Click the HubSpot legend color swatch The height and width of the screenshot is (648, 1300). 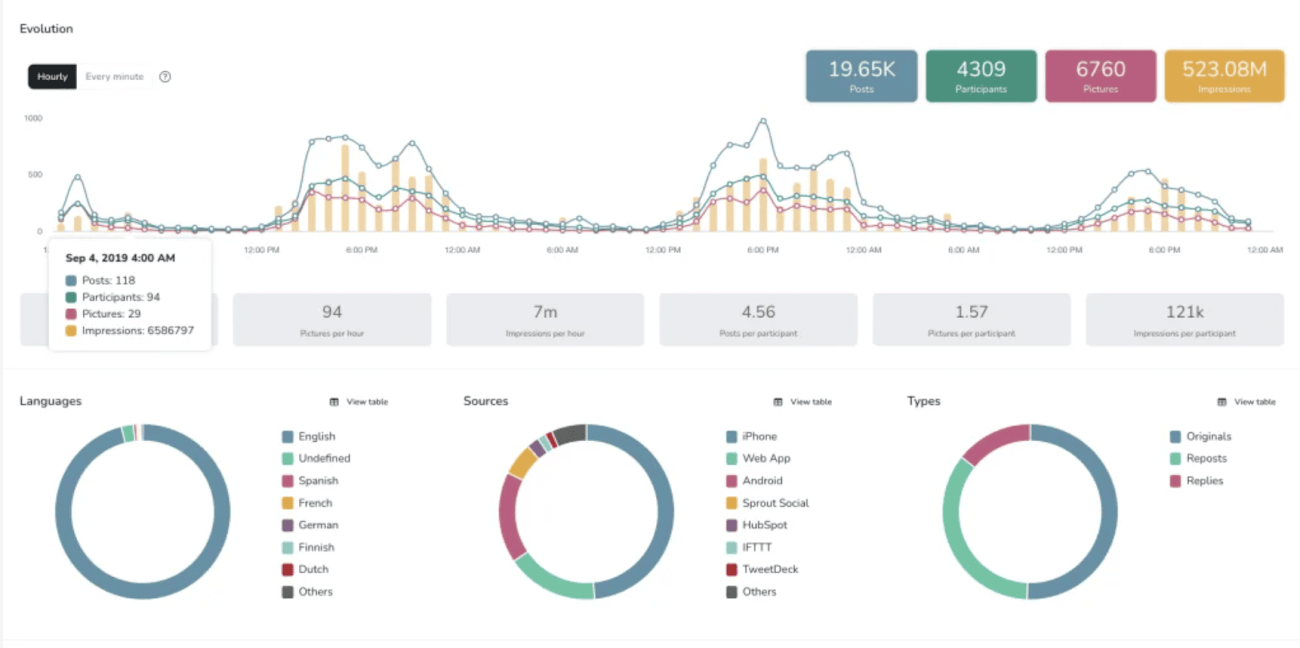(x=732, y=525)
